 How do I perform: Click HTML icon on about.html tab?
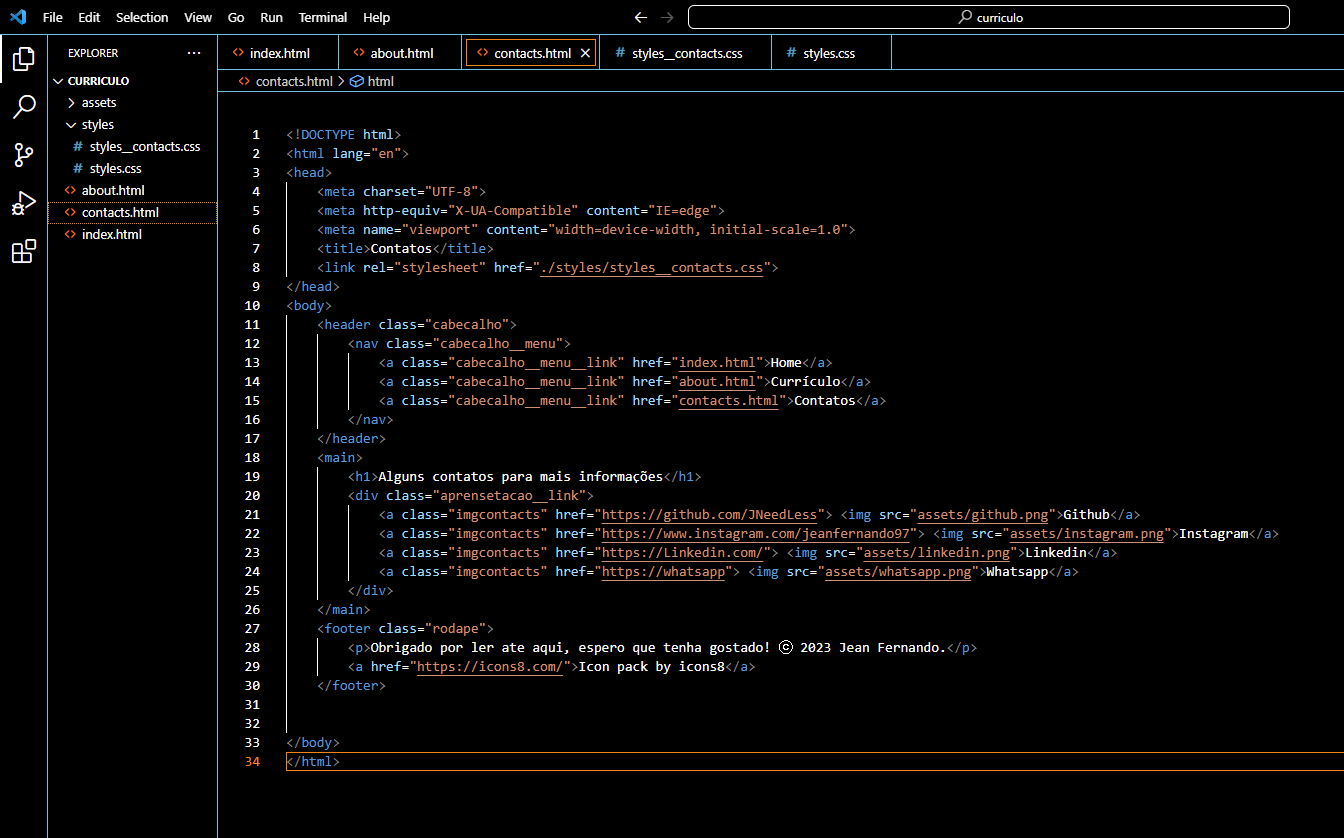click(x=359, y=53)
